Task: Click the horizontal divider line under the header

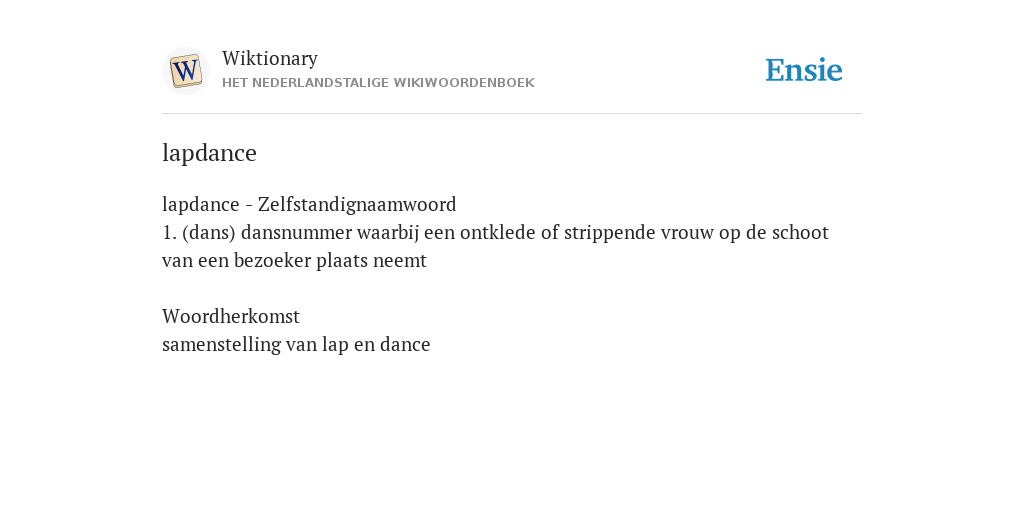Action: [x=512, y=114]
